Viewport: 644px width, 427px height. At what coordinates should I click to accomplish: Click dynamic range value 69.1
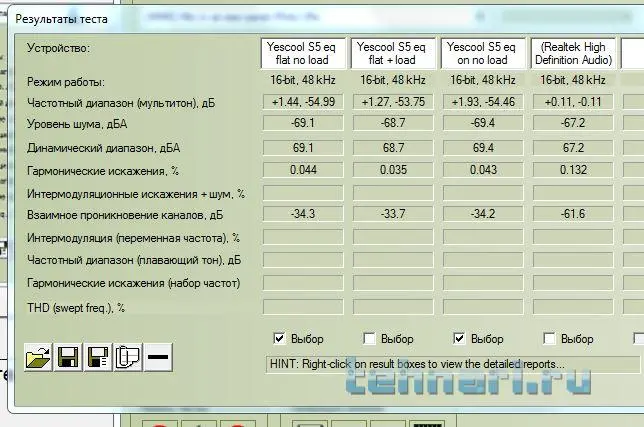303,147
